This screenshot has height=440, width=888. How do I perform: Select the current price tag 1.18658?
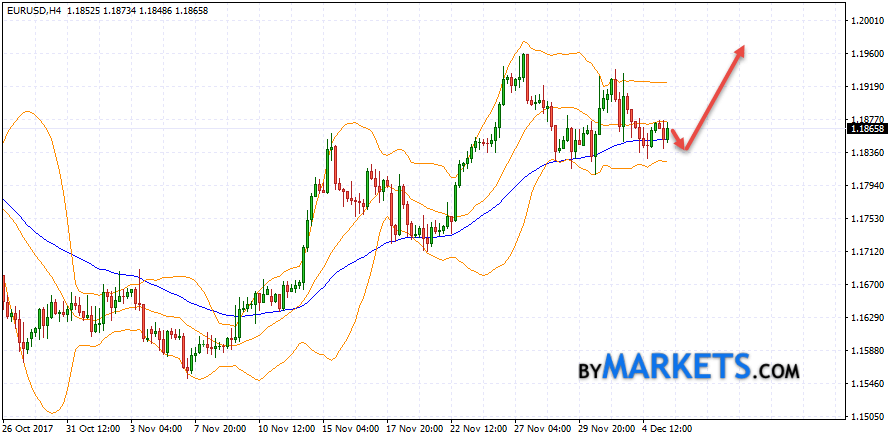(x=866, y=129)
